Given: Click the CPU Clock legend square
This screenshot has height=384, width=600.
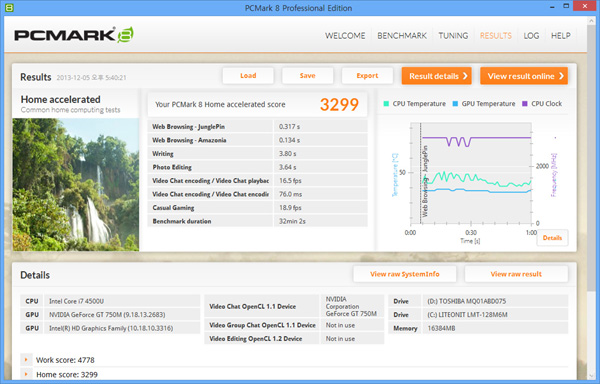Looking at the screenshot, I should pos(525,104).
